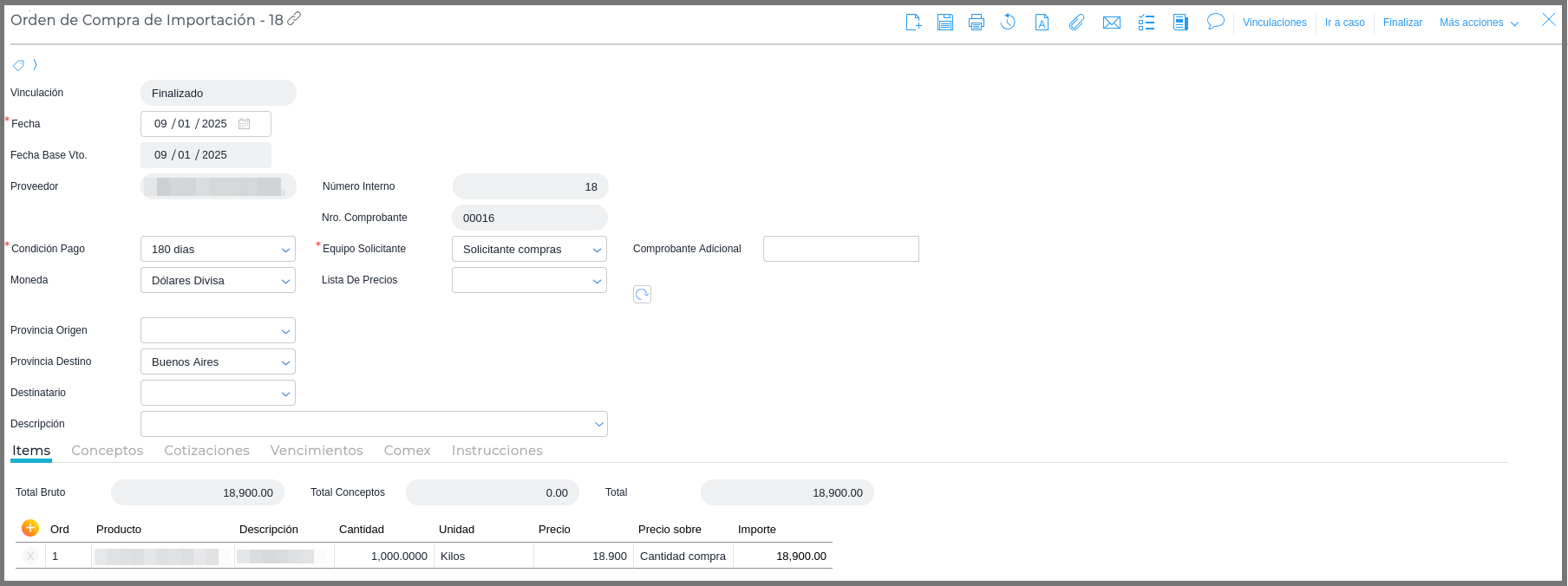This screenshot has width=1568, height=586.
Task: Save the order with the floppy disk icon
Action: pyautogui.click(x=945, y=23)
